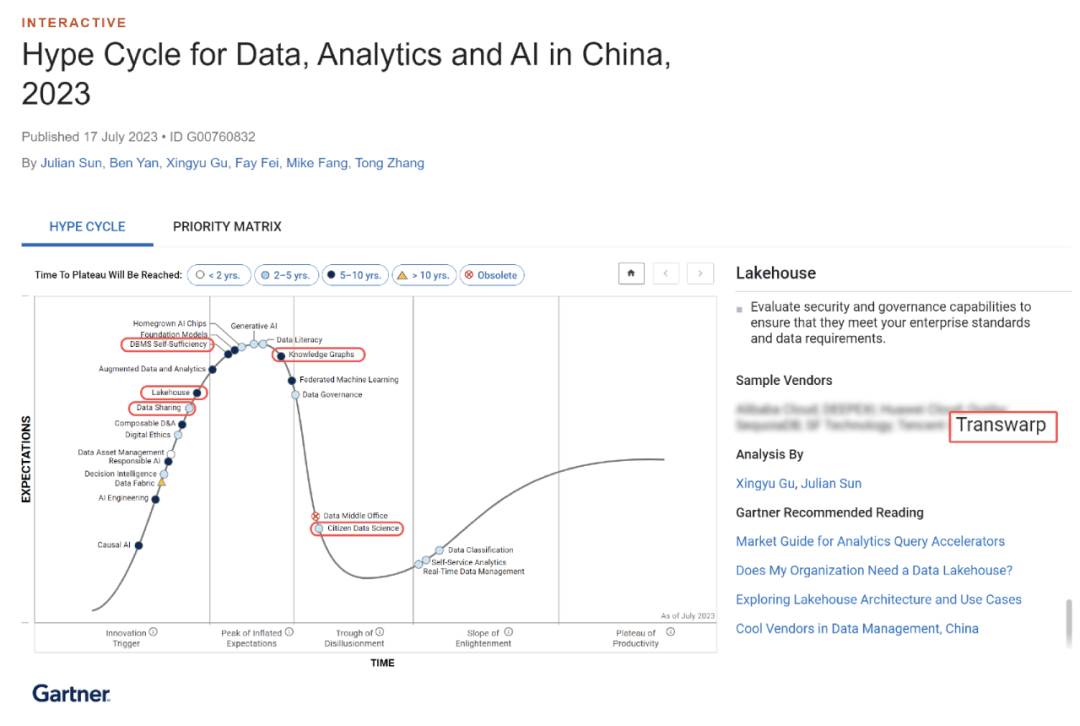Toggle the '< 2 yrs.' legend filter
This screenshot has width=1080, height=726.
[x=219, y=274]
